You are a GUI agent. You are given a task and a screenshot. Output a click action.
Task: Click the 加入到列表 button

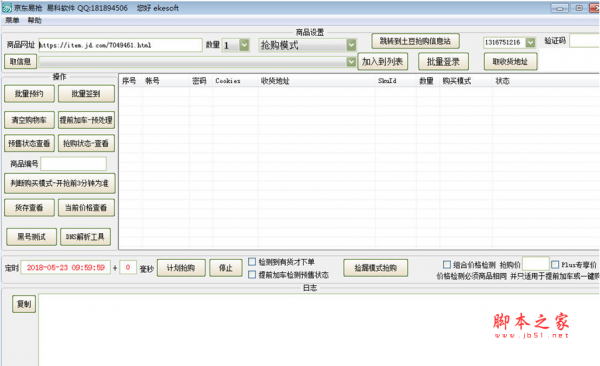[383, 62]
